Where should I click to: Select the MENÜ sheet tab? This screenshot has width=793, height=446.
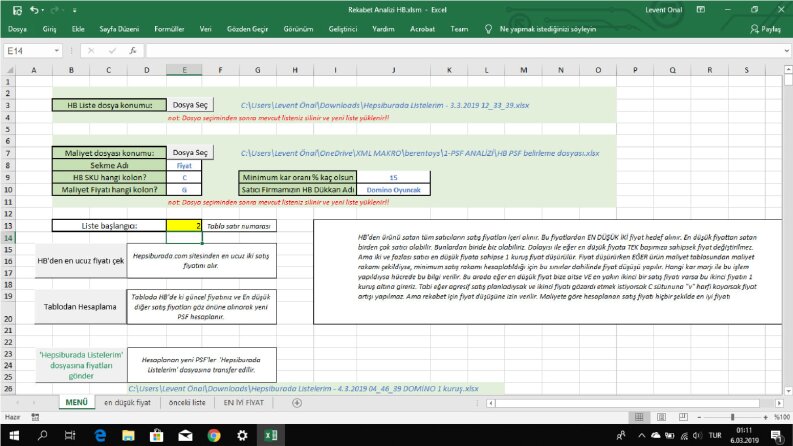pos(77,403)
